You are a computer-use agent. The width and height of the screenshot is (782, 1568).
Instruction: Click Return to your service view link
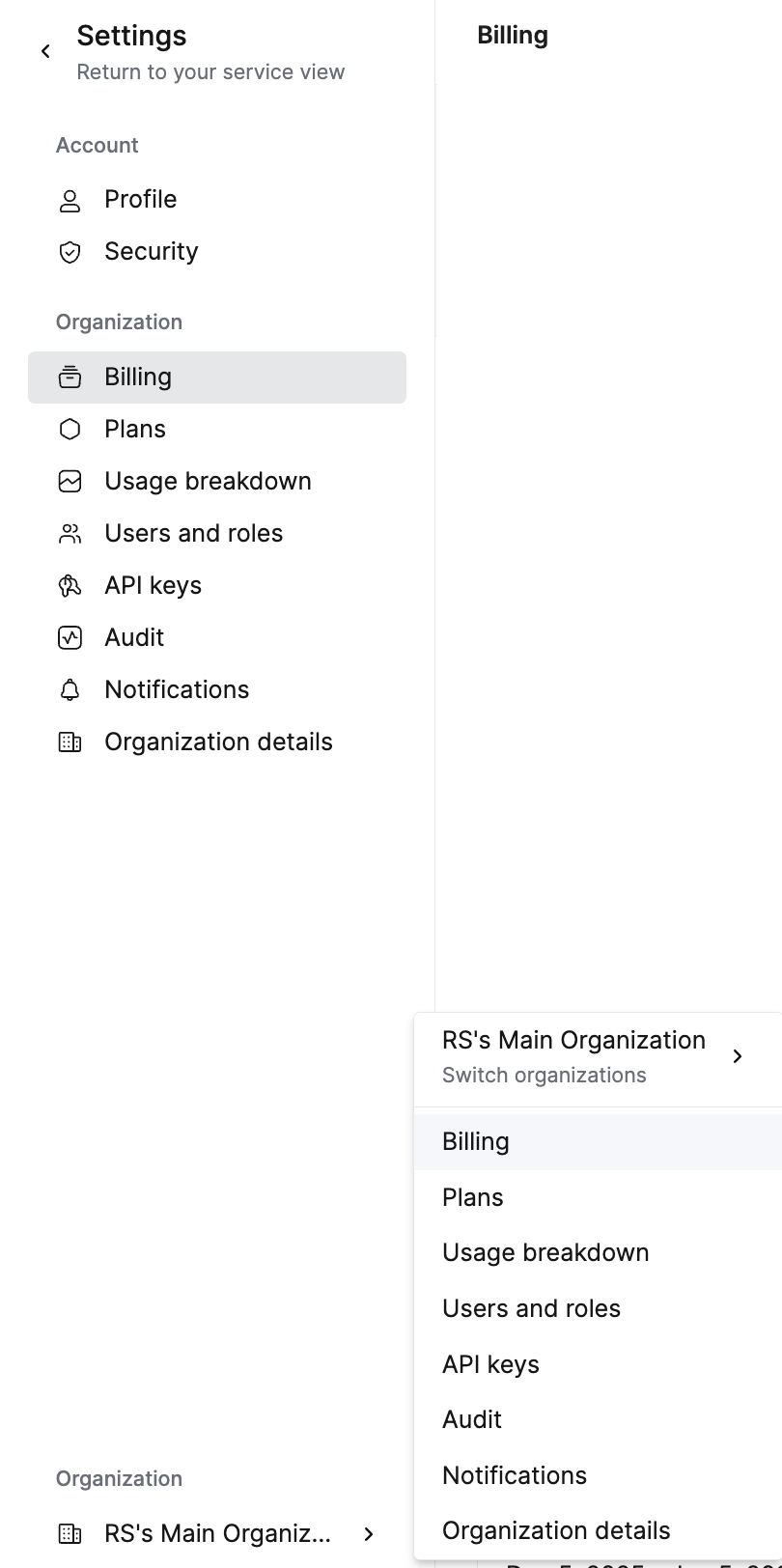pyautogui.click(x=210, y=72)
